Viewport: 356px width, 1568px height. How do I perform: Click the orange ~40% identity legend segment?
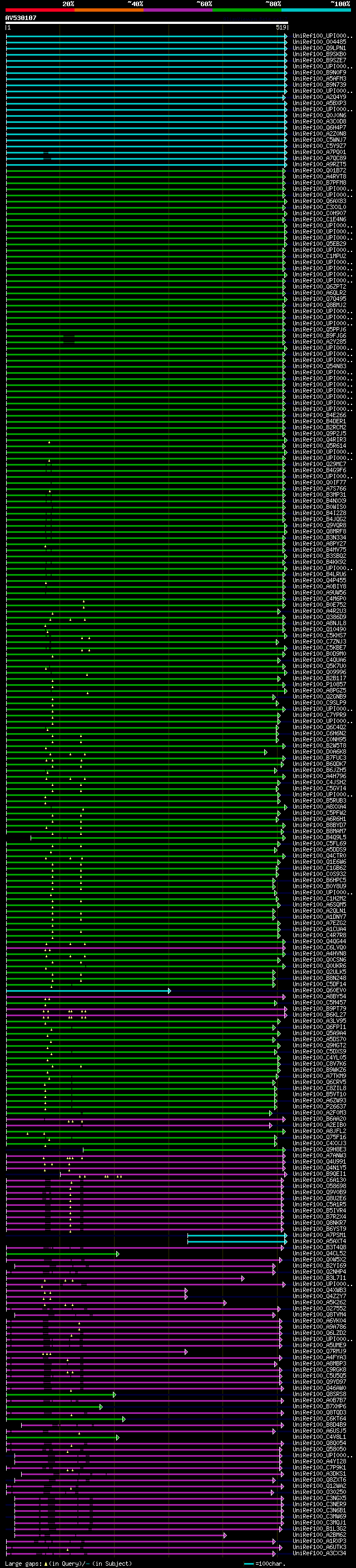109,10
